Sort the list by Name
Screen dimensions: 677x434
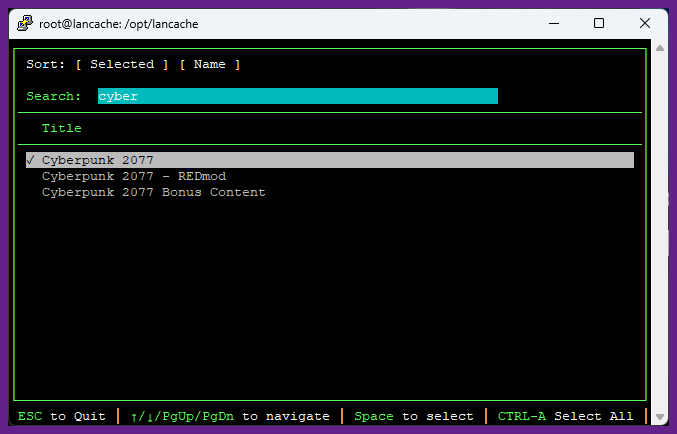click(209, 64)
